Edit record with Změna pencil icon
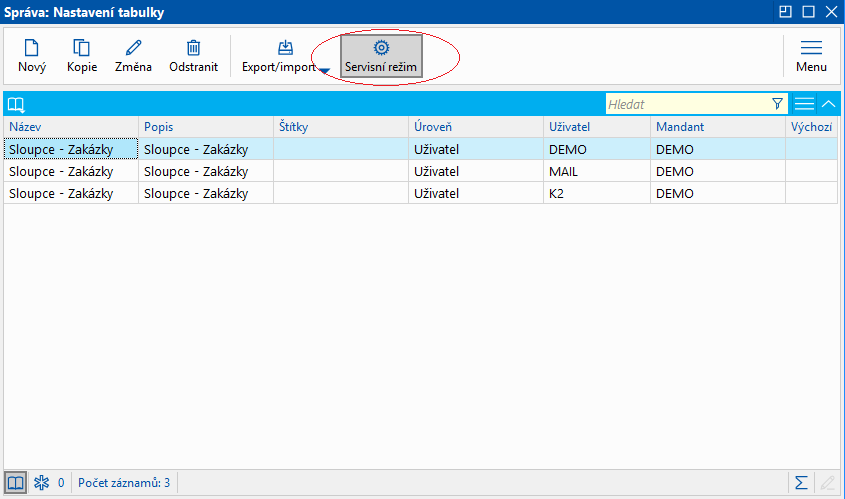 (x=133, y=56)
